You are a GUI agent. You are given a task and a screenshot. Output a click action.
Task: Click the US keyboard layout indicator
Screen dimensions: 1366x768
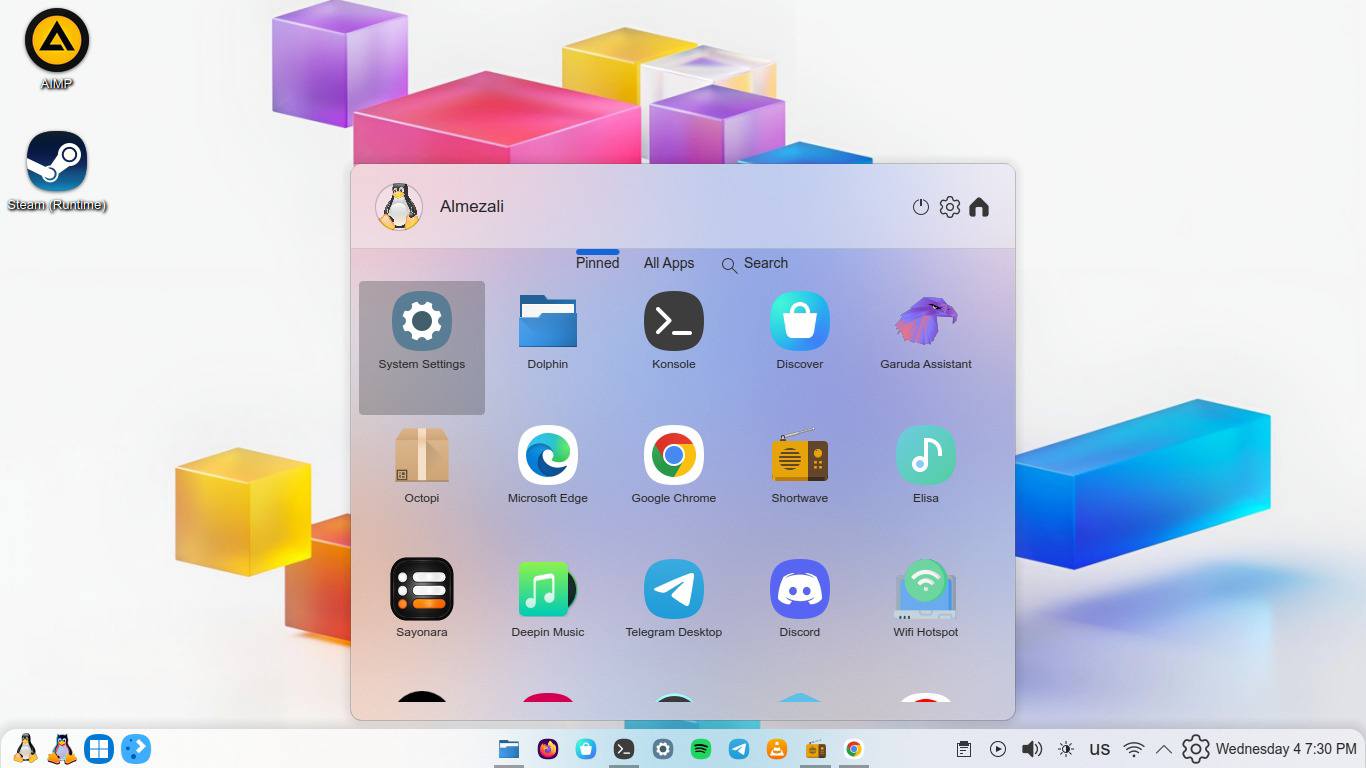(1100, 749)
